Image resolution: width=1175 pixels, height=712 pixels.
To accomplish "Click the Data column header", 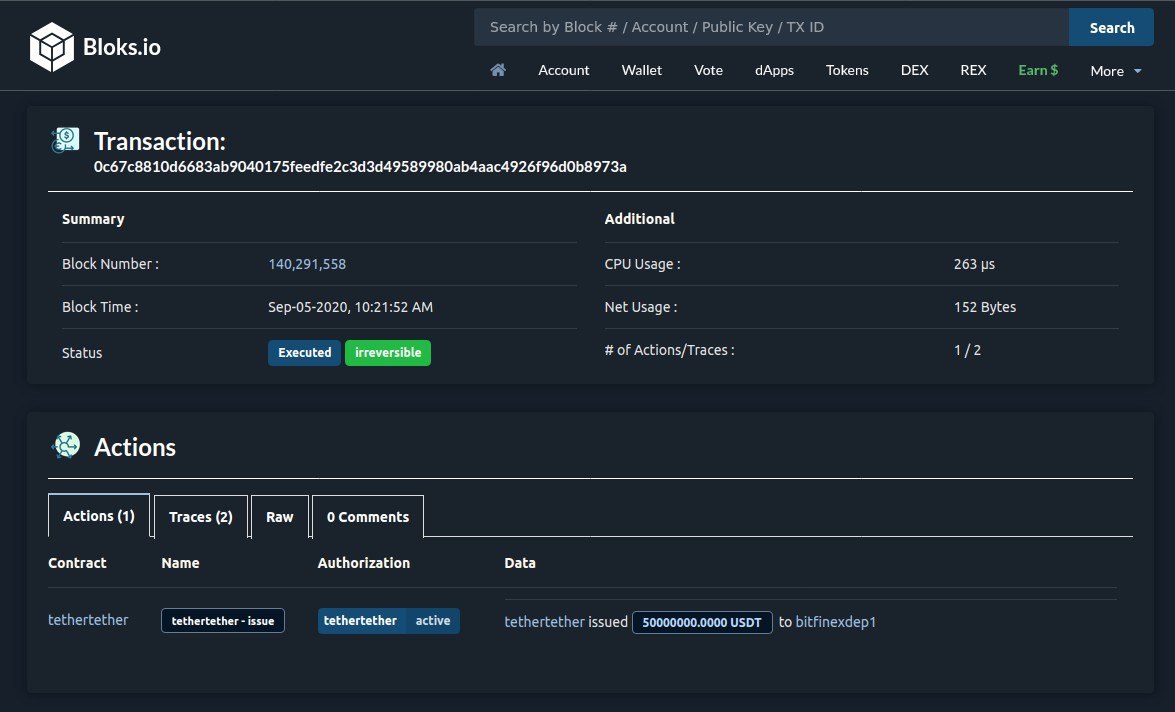I will [x=520, y=563].
